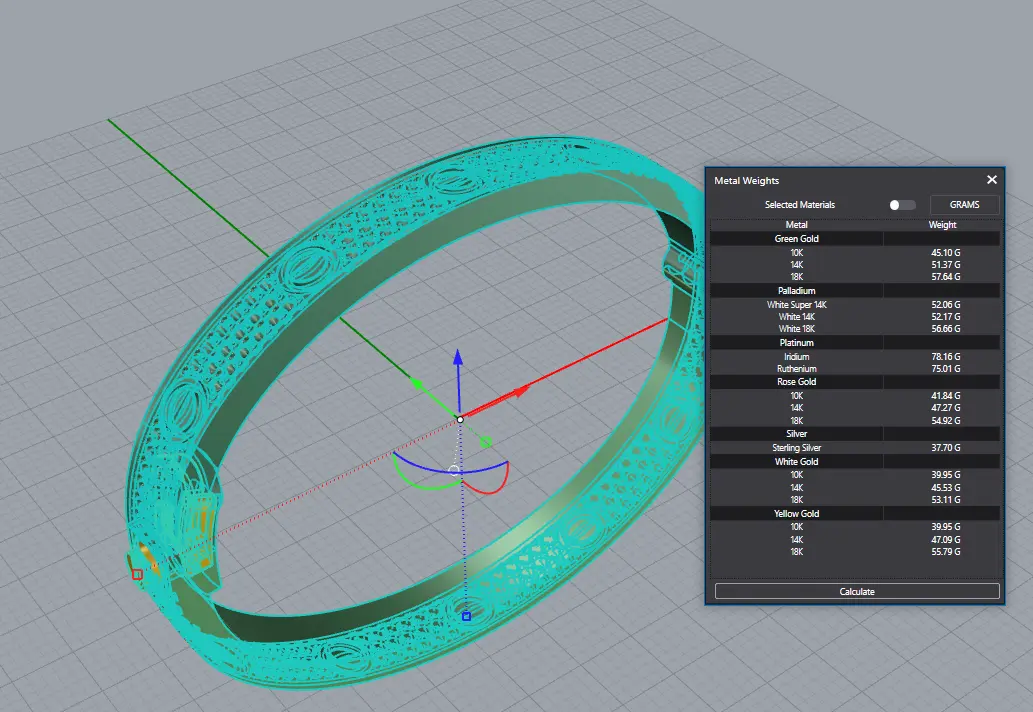Click the Weight column header
Viewport: 1033px width, 712px height.
tap(942, 225)
